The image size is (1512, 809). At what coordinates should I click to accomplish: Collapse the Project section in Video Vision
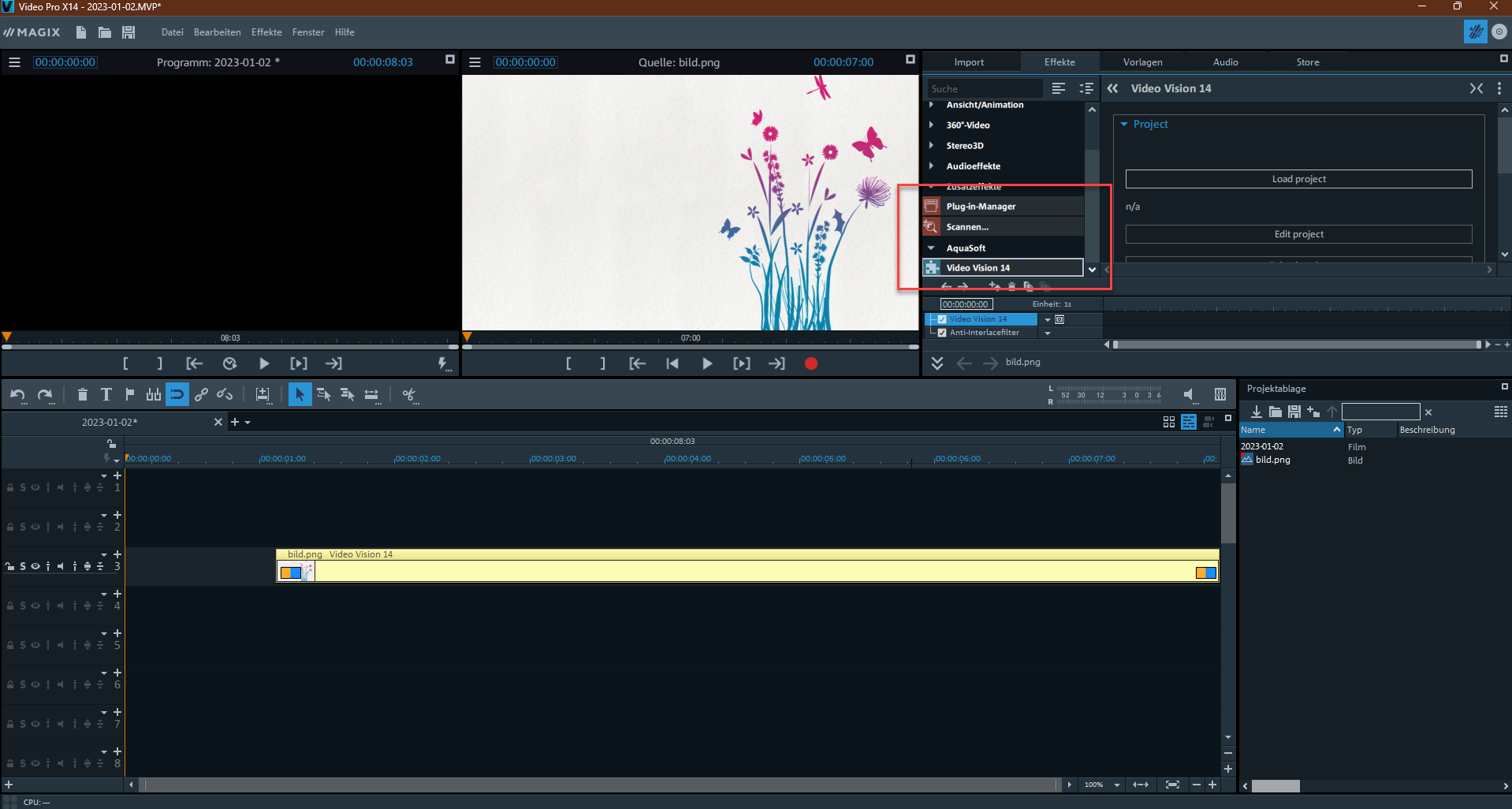tap(1125, 125)
